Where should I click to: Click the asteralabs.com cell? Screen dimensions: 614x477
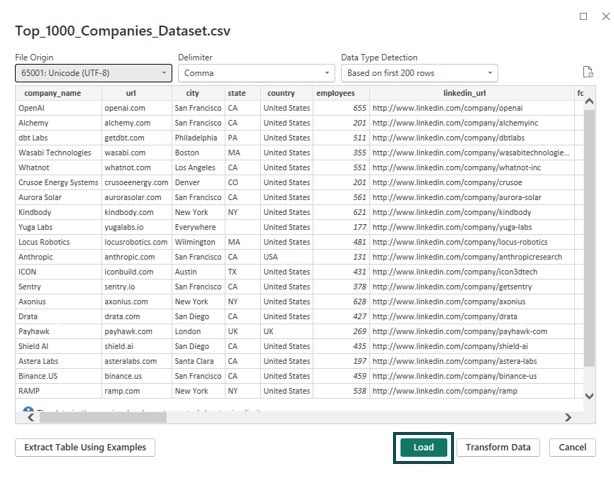(x=137, y=361)
